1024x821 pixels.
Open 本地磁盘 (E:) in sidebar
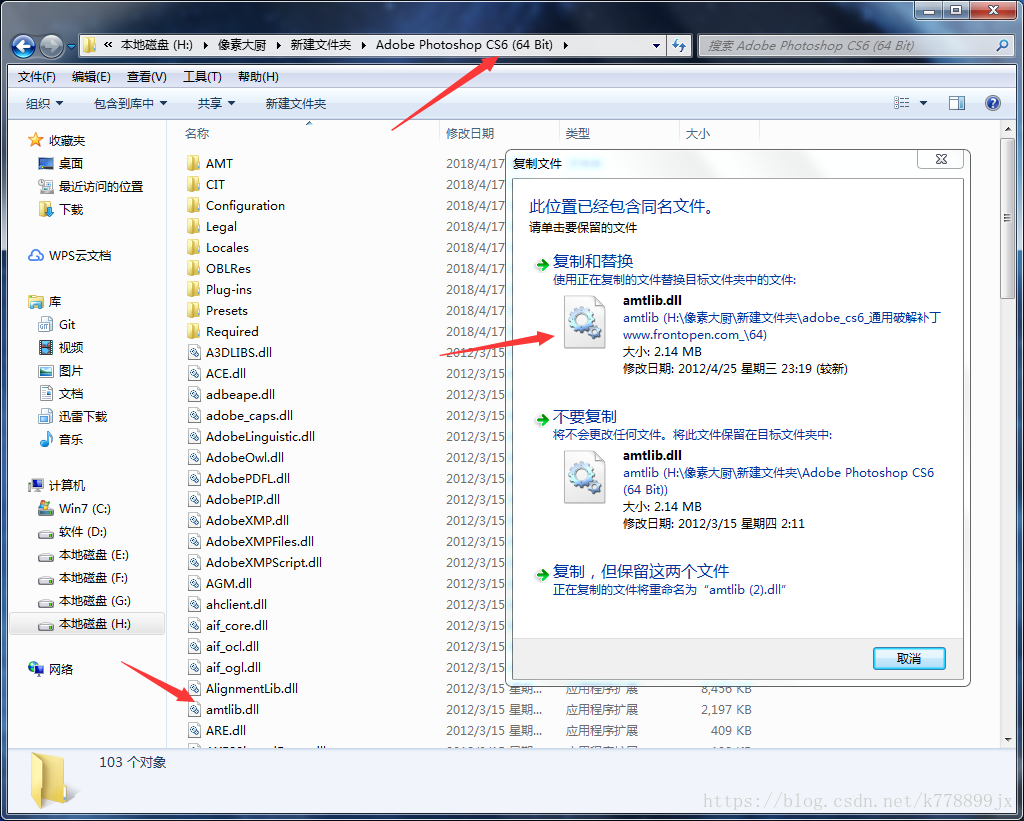84,555
